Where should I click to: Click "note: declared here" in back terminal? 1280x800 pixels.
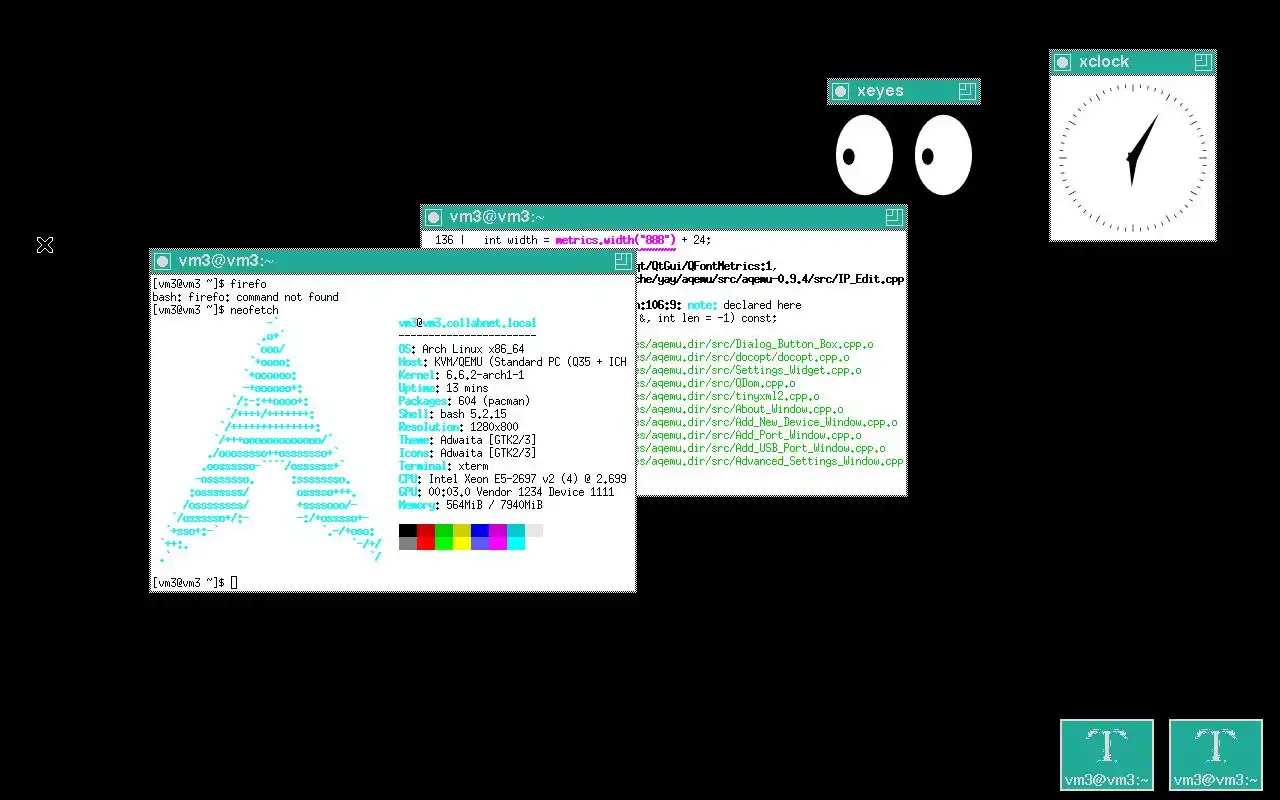[744, 305]
